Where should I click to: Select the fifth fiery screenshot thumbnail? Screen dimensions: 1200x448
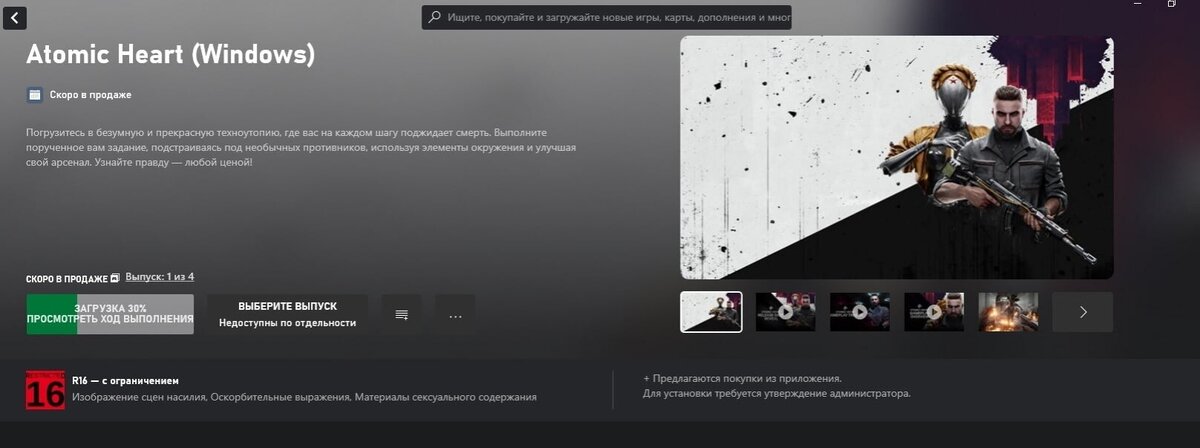pyautogui.click(x=1008, y=312)
